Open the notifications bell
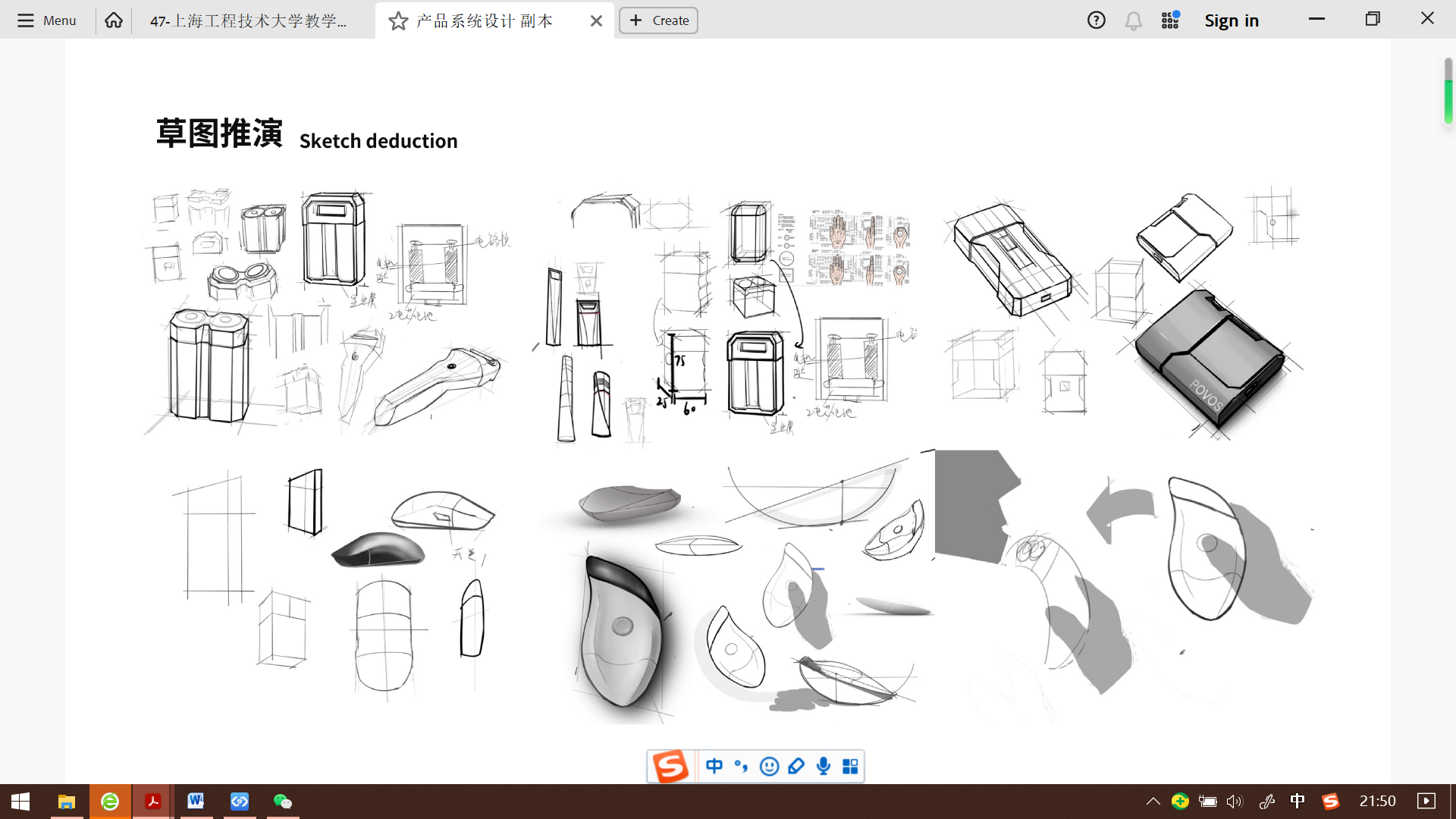This screenshot has width=1456, height=819. (1133, 21)
